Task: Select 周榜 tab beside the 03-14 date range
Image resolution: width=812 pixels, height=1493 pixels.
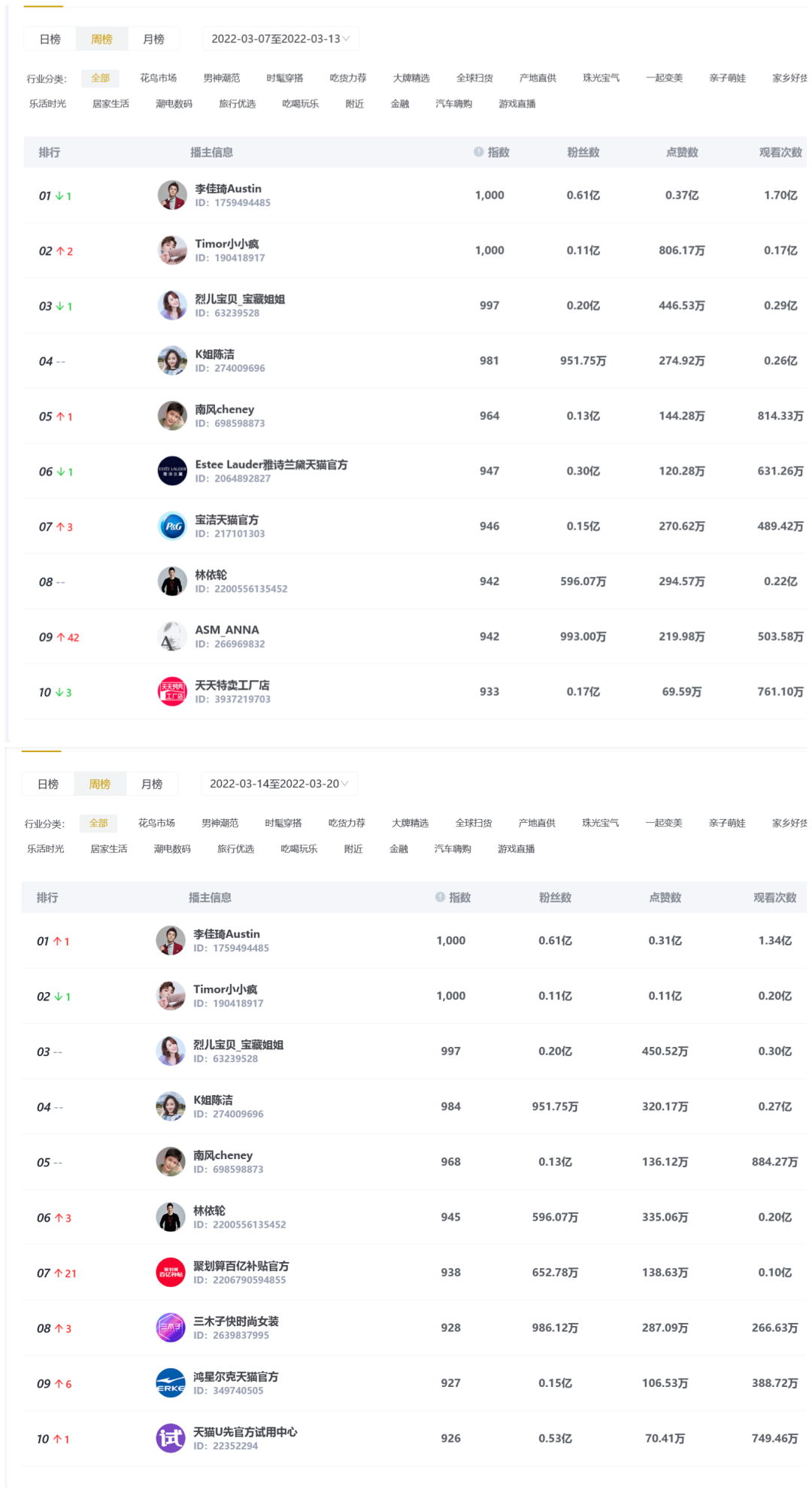Action: coord(100,784)
